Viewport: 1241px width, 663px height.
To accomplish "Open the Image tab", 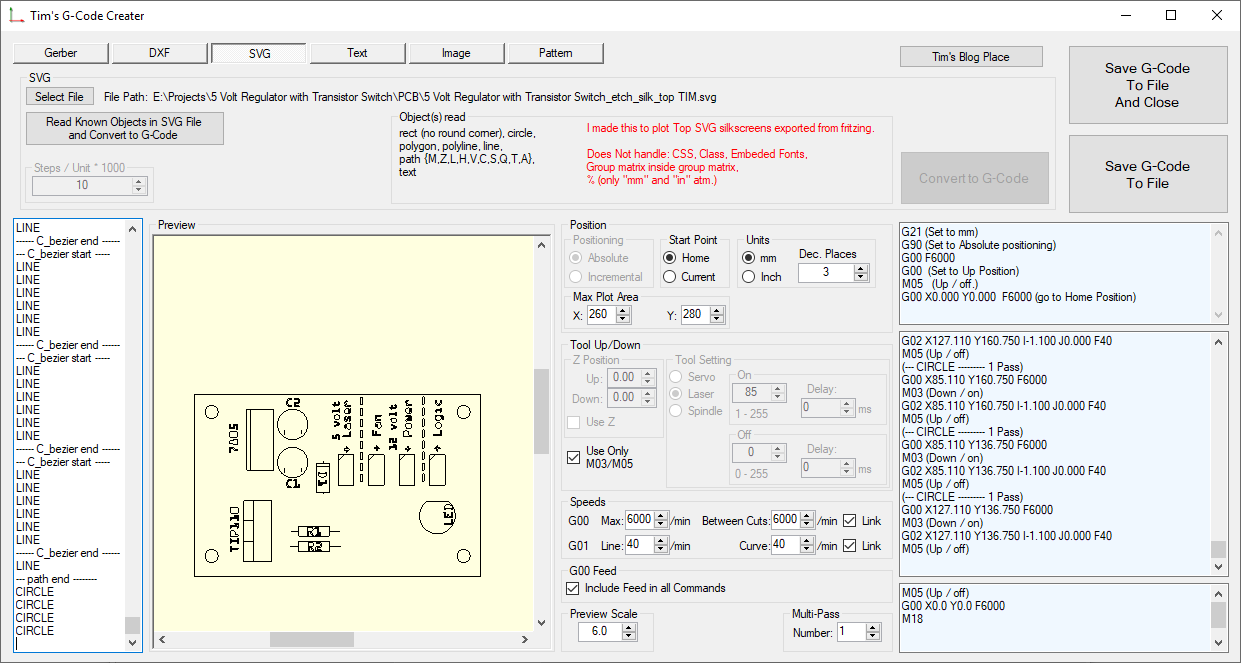I will [456, 53].
